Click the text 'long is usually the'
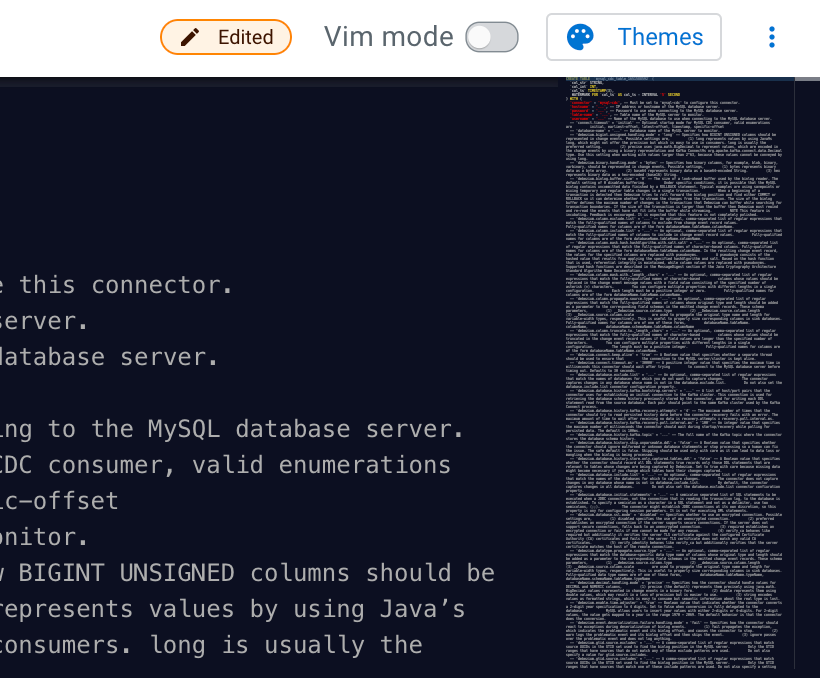This screenshot has height=678, width=820. (x=287, y=645)
